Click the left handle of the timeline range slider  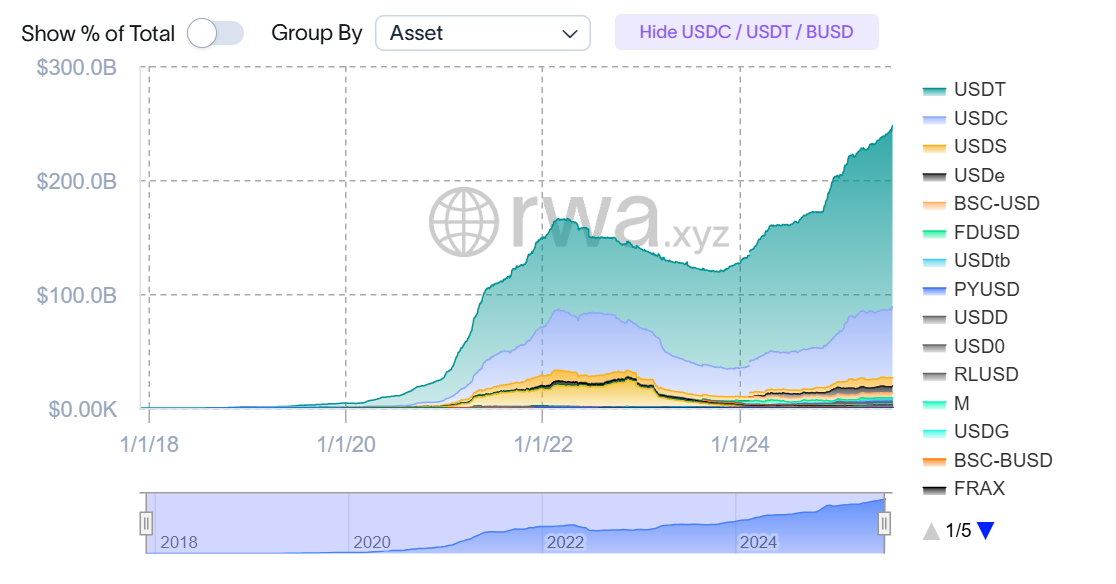click(146, 522)
